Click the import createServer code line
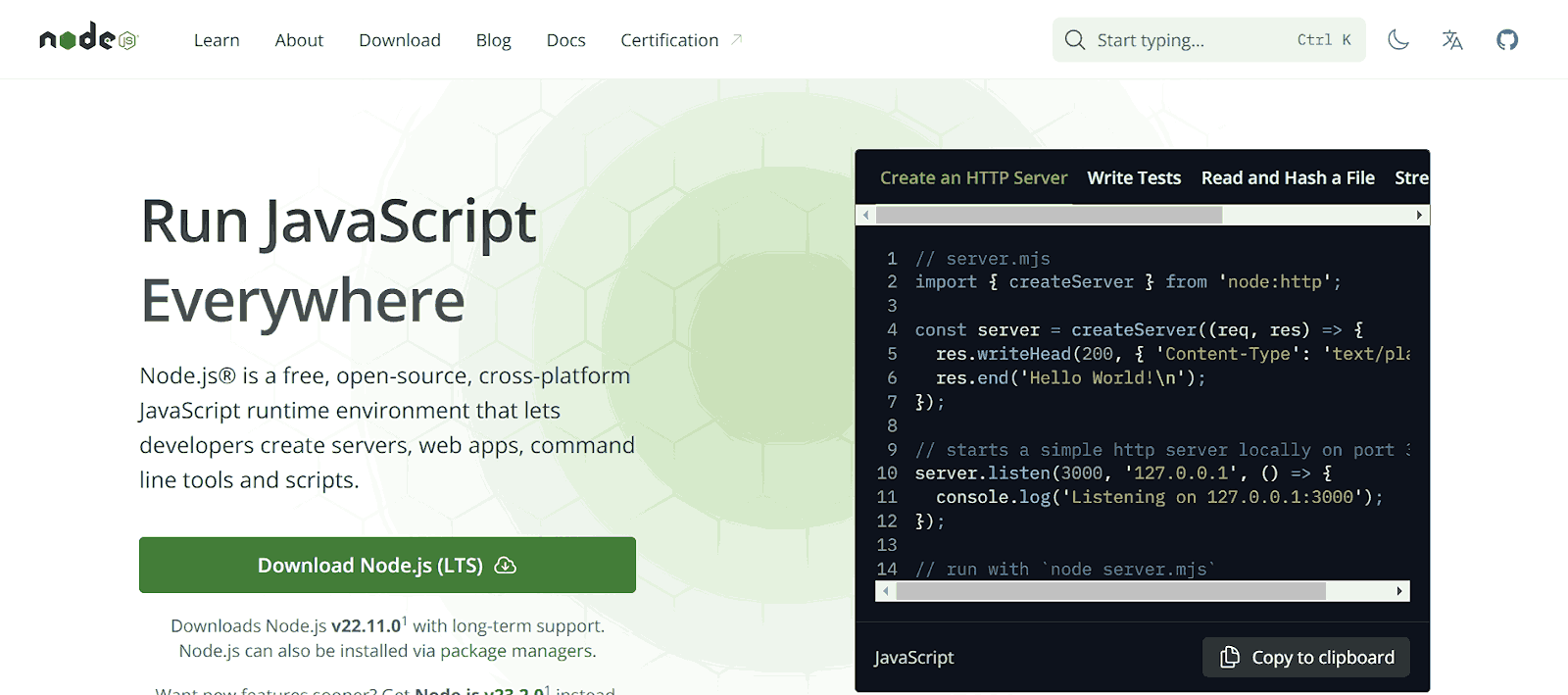 click(x=1128, y=282)
